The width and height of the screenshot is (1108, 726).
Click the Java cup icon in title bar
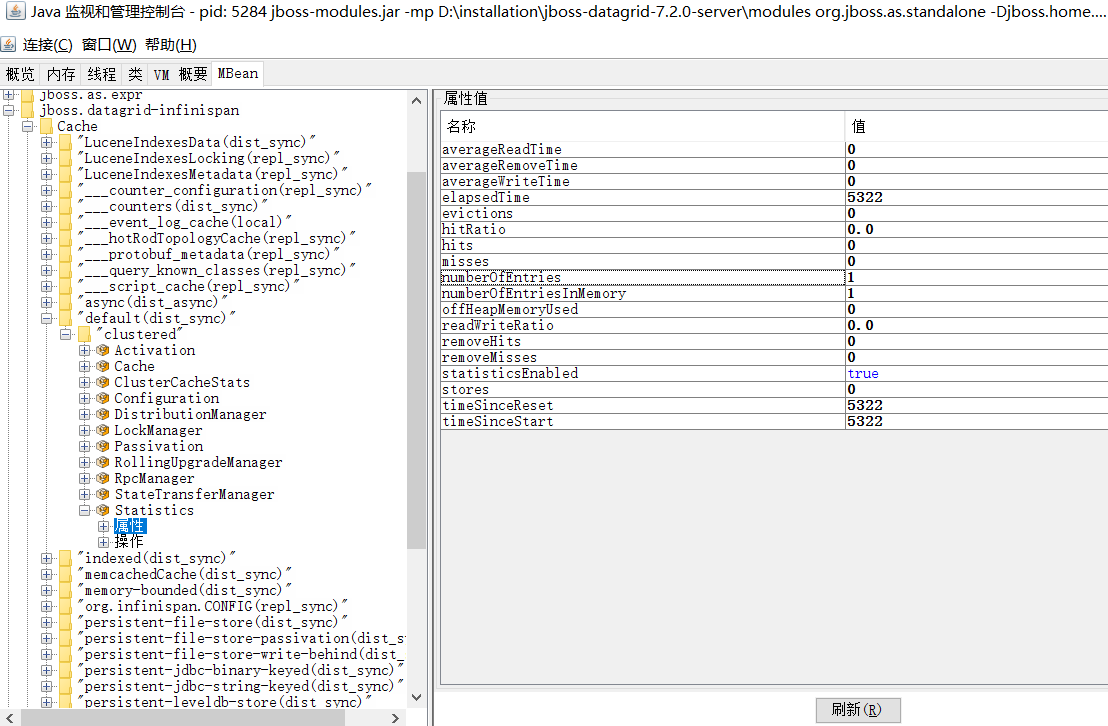tap(16, 11)
